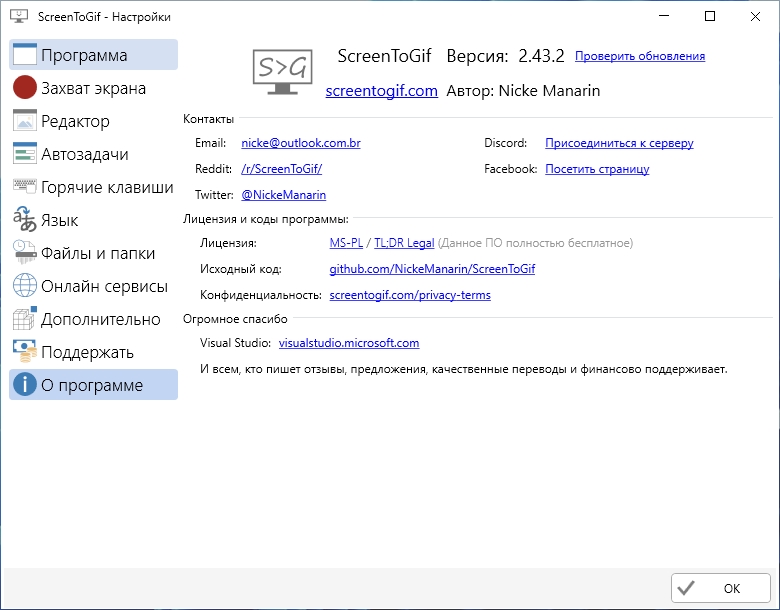
Task: Click the Лицензия и коды программы heading
Action: (266, 219)
